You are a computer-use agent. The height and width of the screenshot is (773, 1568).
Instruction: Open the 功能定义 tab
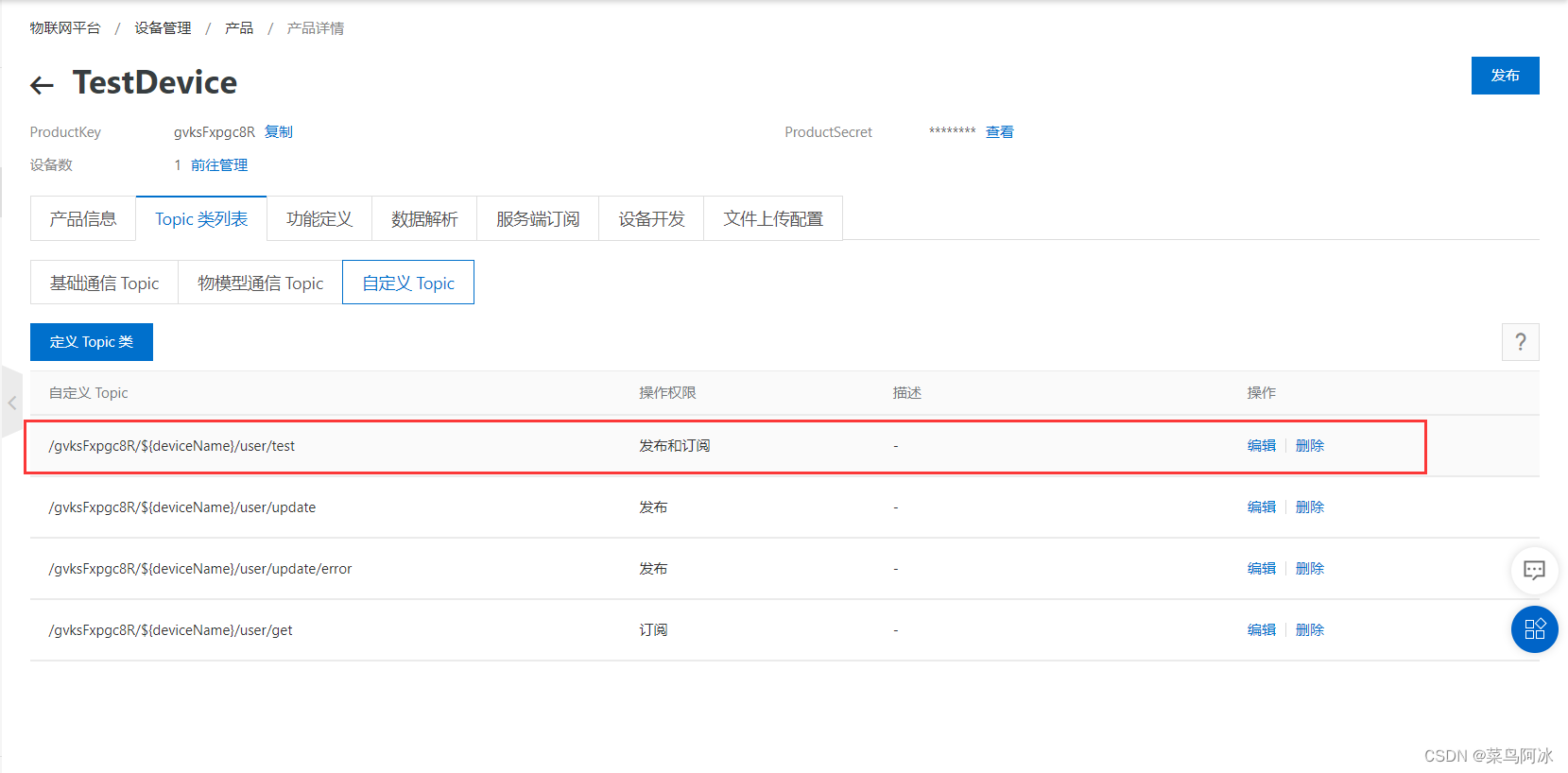[x=319, y=219]
